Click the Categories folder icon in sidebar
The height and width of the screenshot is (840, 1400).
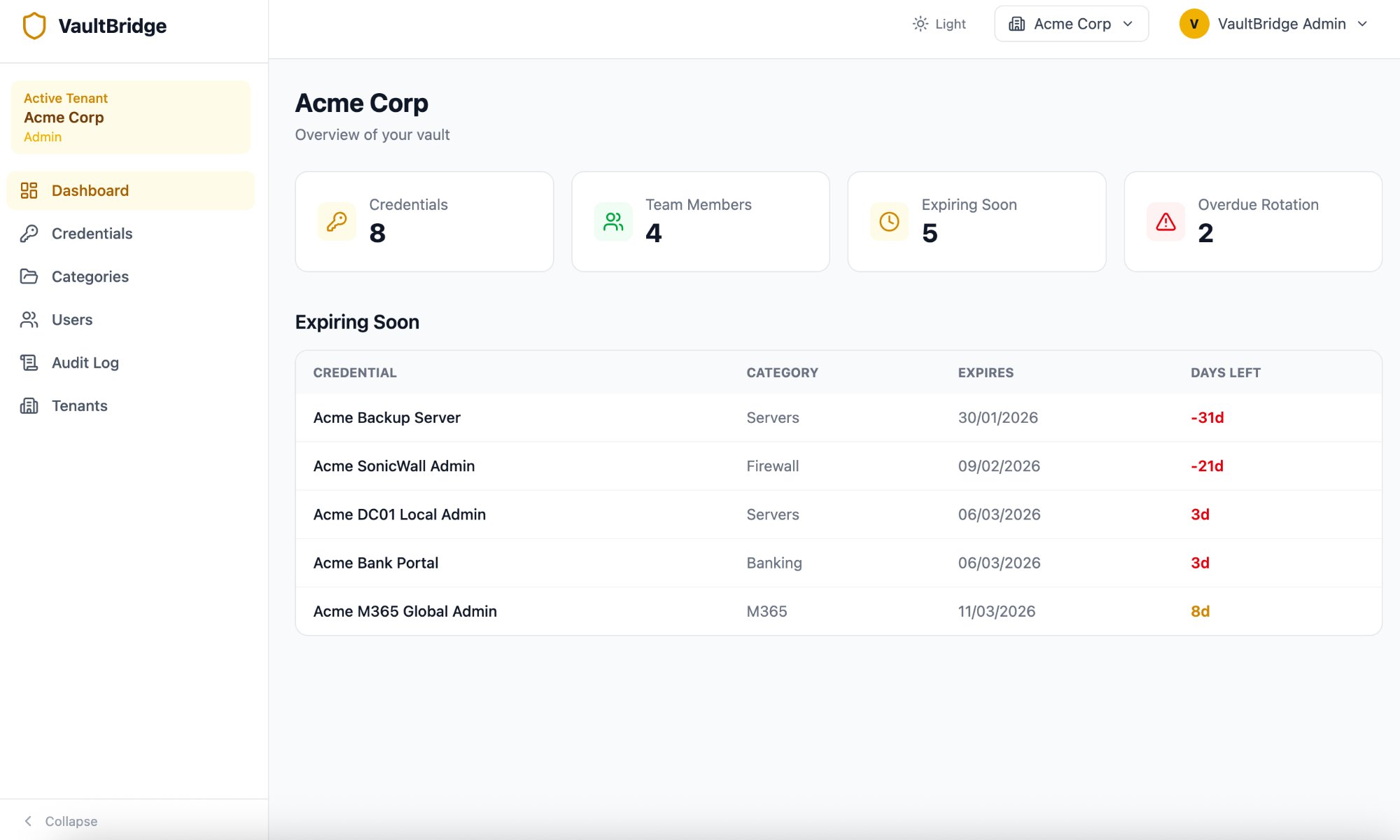[x=29, y=276]
